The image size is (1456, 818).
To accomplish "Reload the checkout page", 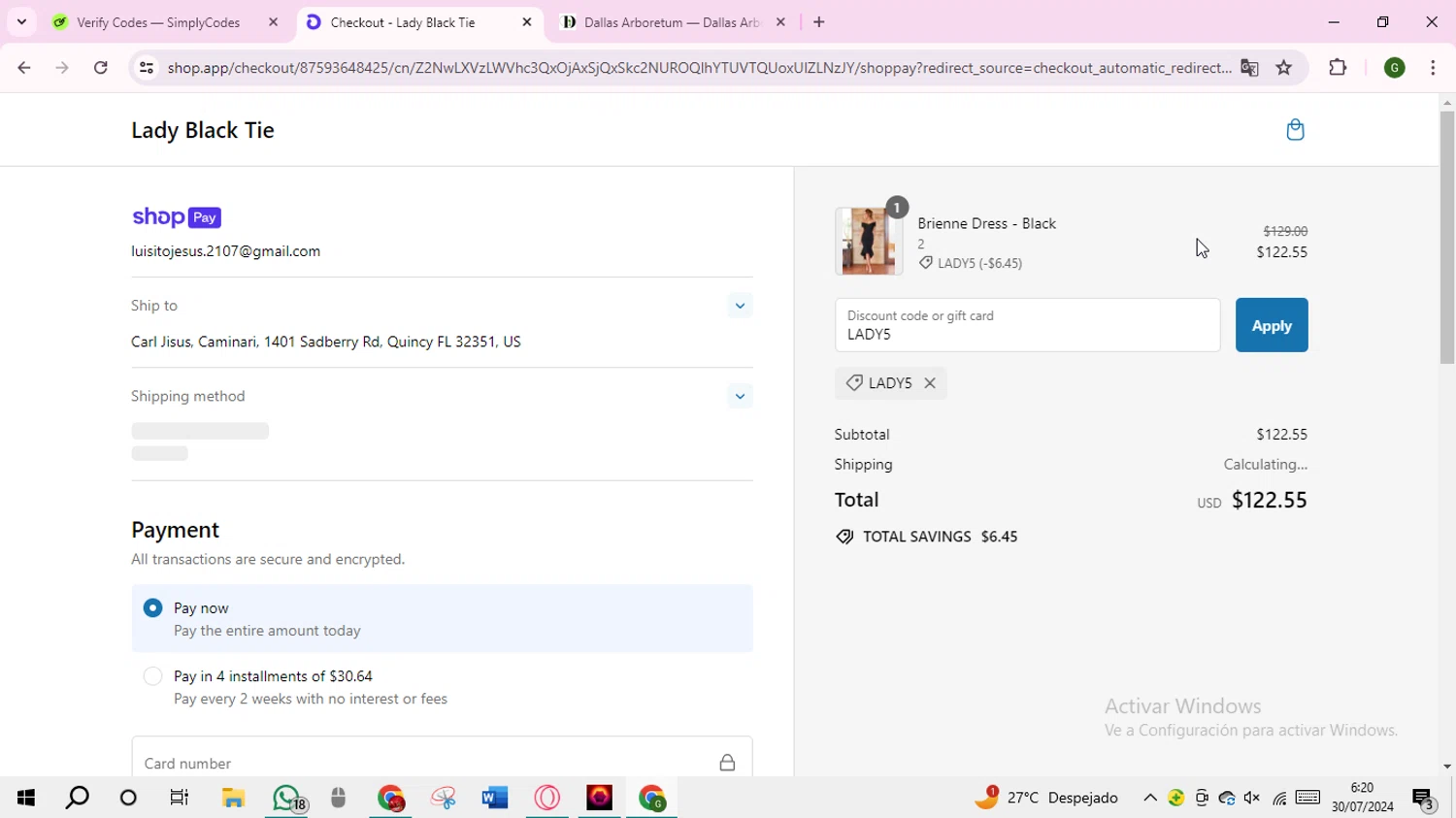I will click(x=101, y=68).
